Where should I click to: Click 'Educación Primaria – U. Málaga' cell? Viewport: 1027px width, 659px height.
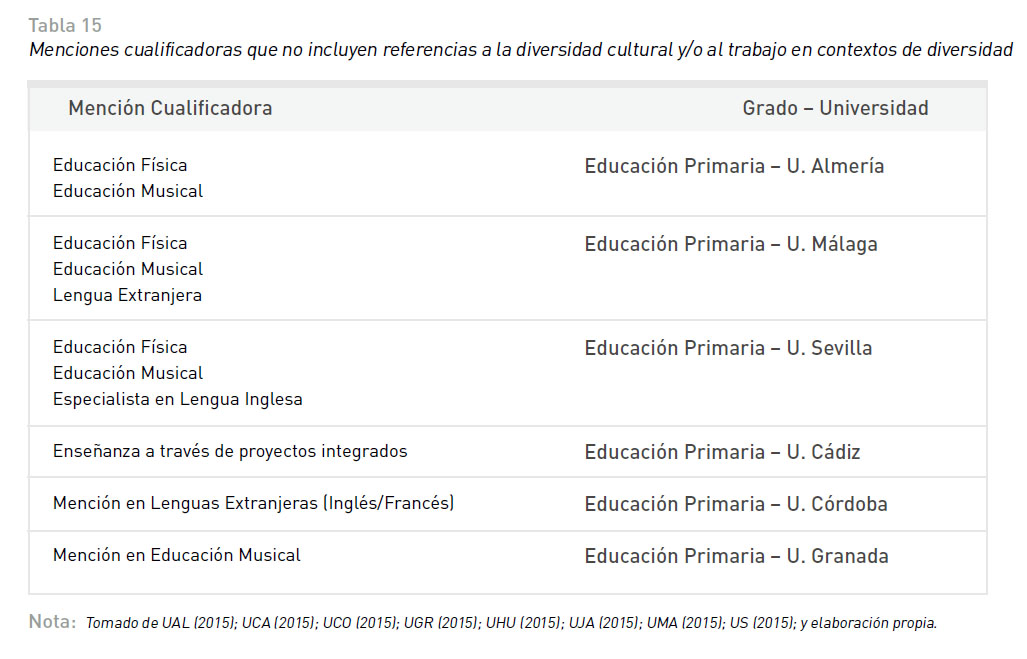(x=731, y=244)
